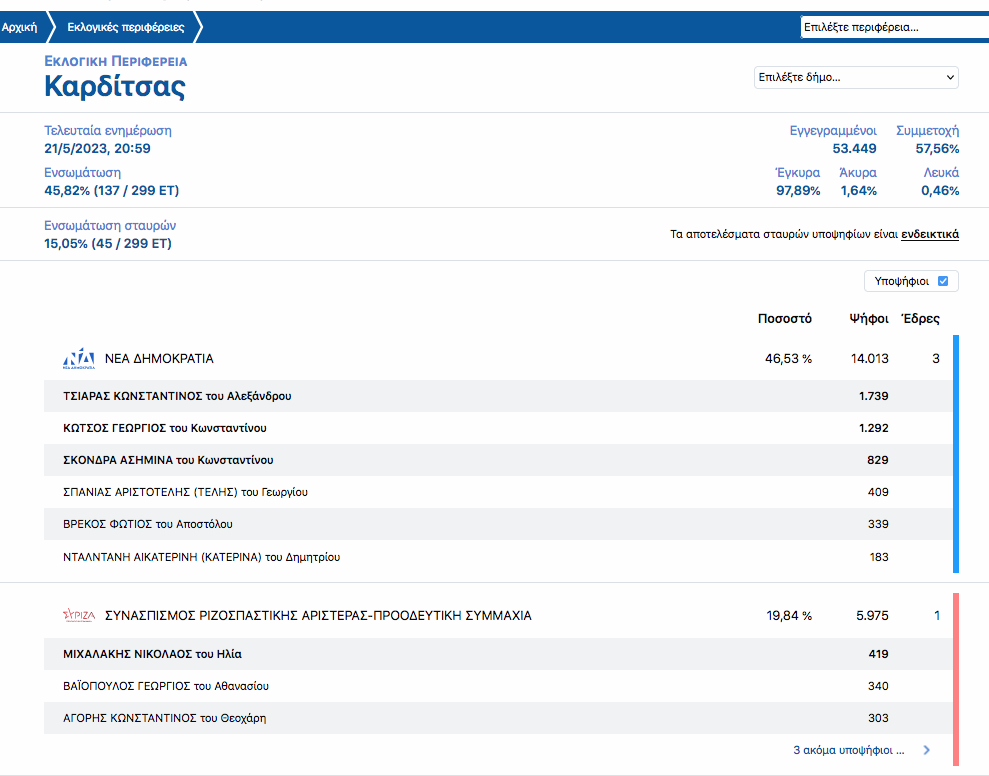Show 3 ακόμα υποψήφιοι for ΣΥΡΙΖΑ
The height and width of the screenshot is (776, 989).
[848, 749]
